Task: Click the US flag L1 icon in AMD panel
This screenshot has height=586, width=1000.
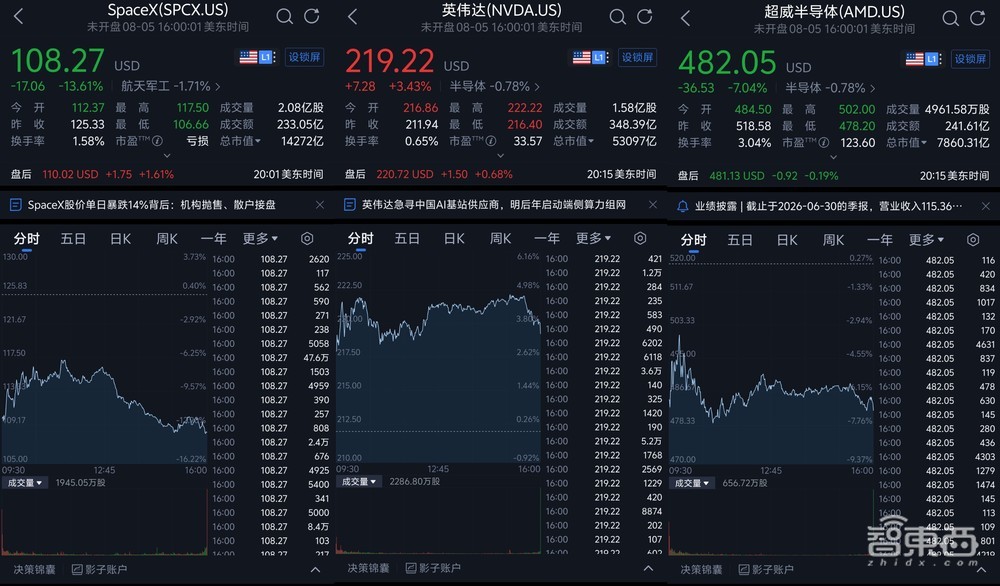Action: [923, 59]
